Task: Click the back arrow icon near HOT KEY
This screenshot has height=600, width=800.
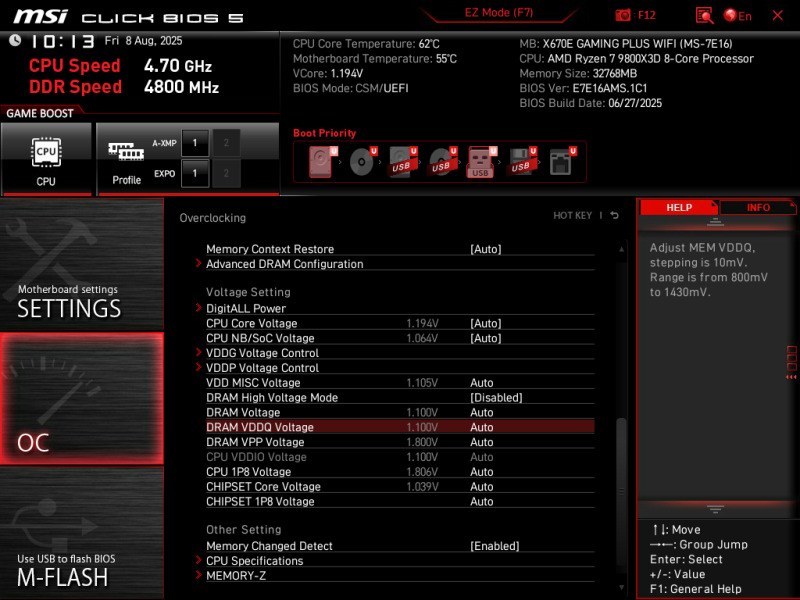Action: [x=614, y=215]
